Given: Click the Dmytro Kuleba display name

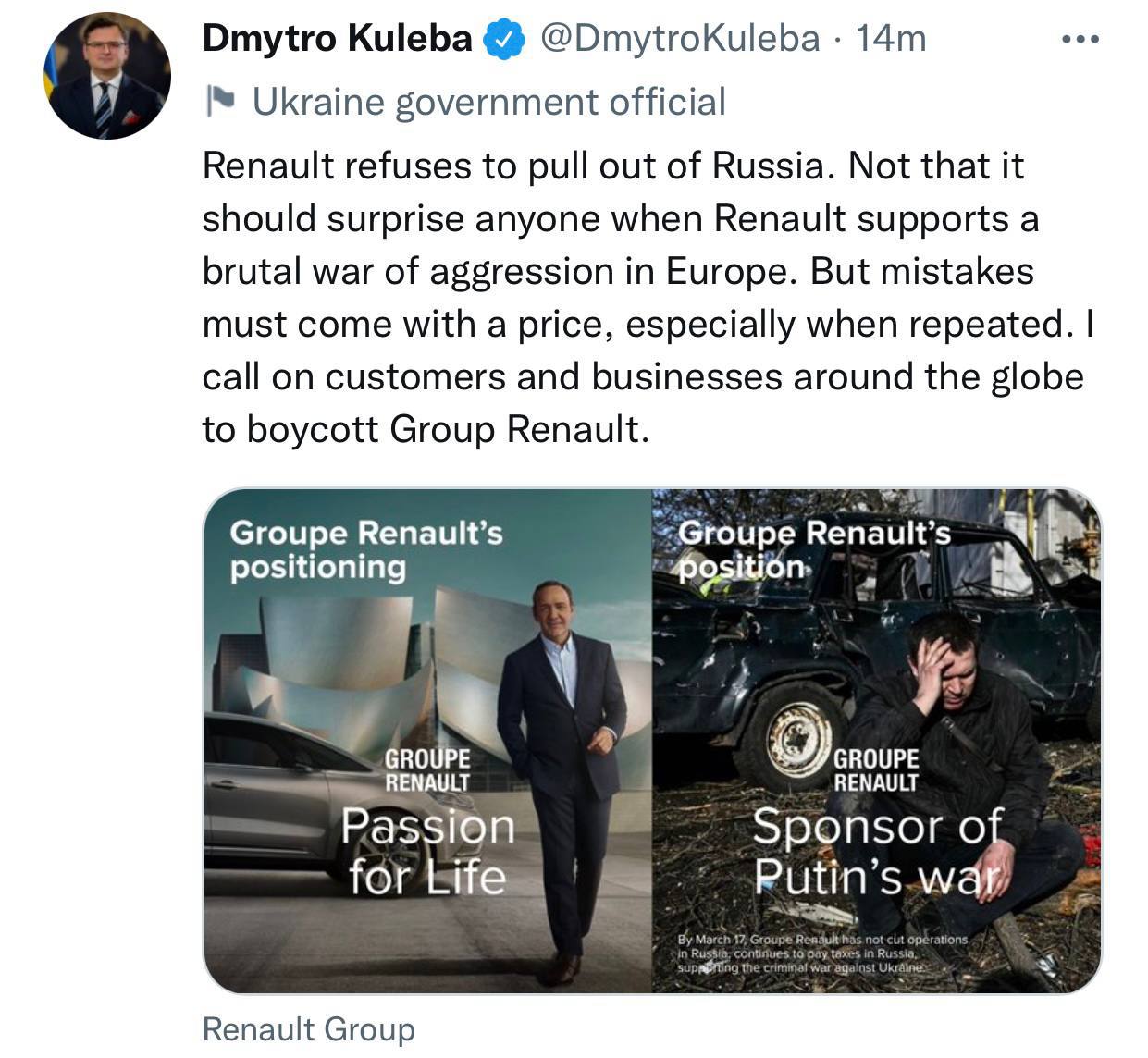Looking at the screenshot, I should click(337, 39).
